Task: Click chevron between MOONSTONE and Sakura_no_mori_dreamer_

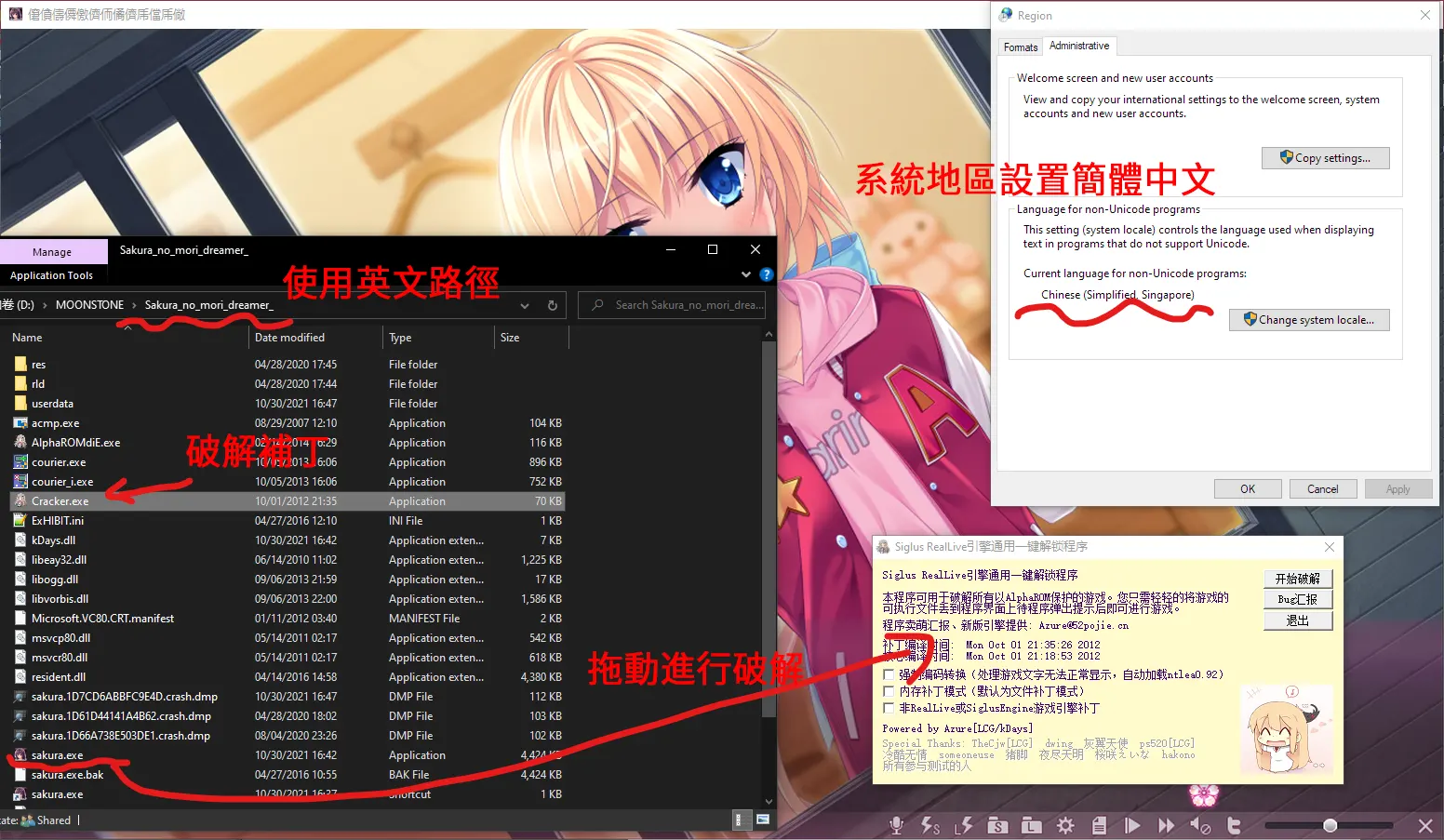Action: coord(134,305)
